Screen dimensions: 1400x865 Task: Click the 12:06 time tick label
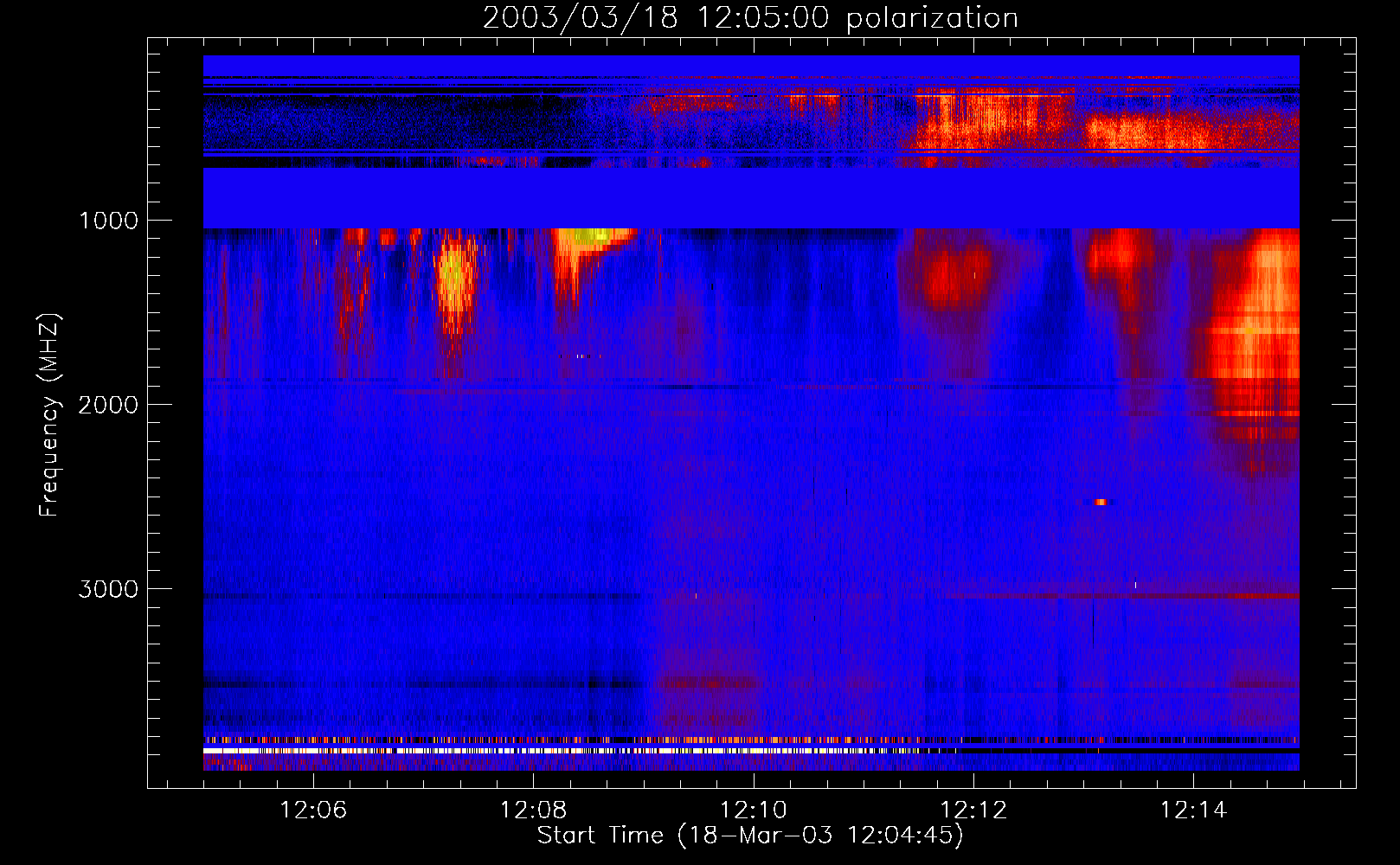313,810
